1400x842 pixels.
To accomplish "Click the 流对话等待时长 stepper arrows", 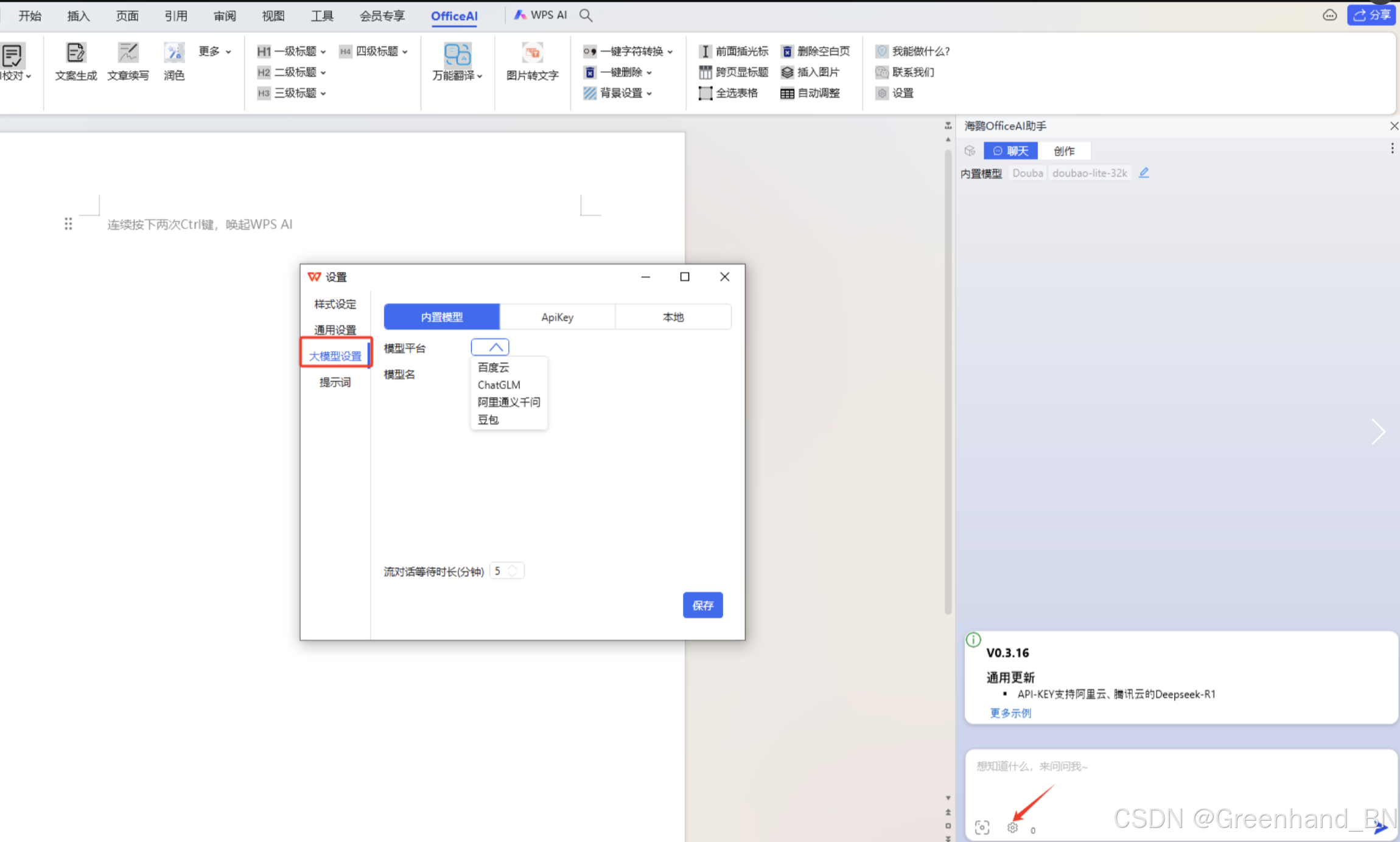I will point(513,571).
